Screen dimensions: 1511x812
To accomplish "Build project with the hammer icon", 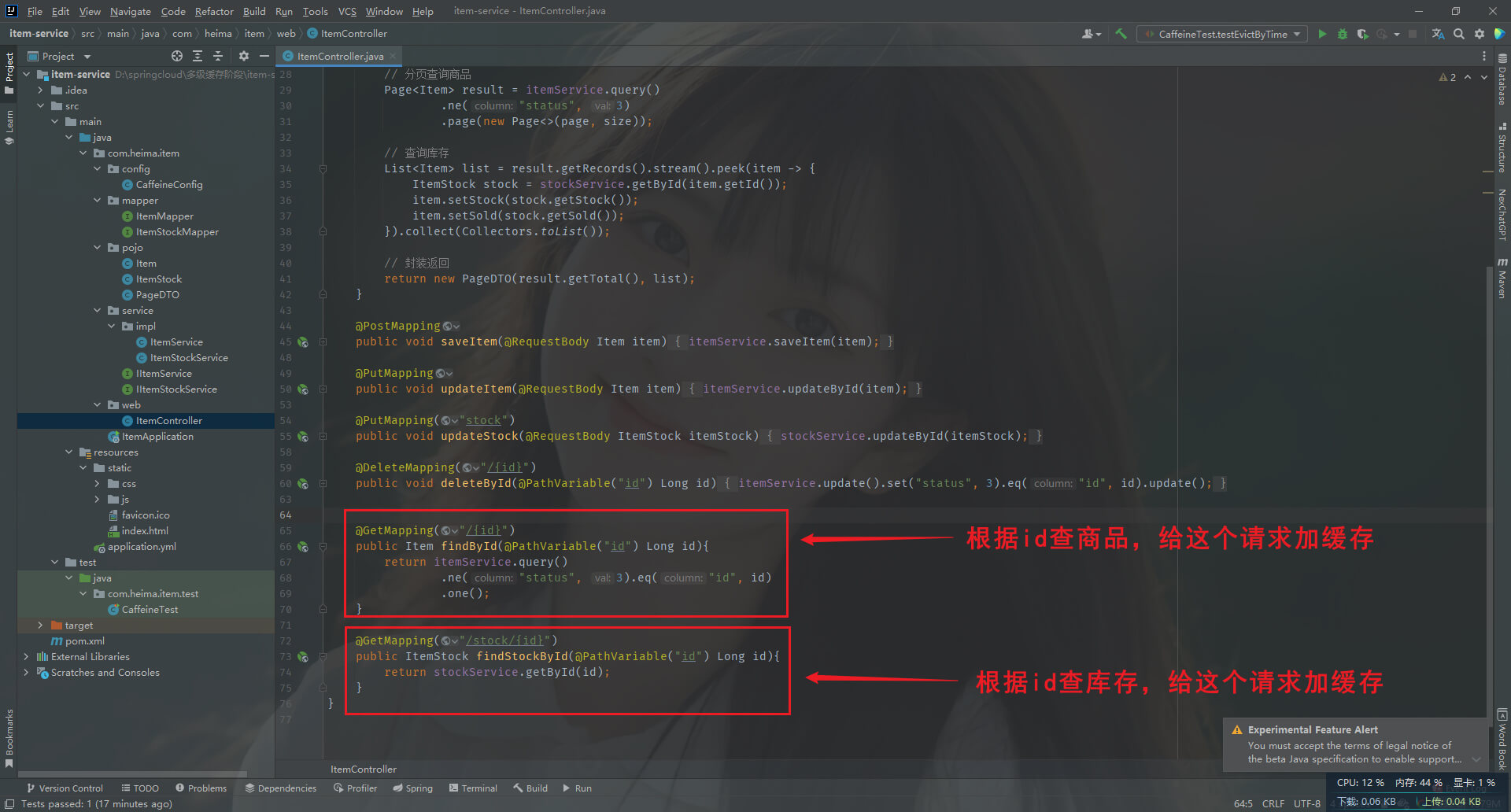I will [1121, 34].
